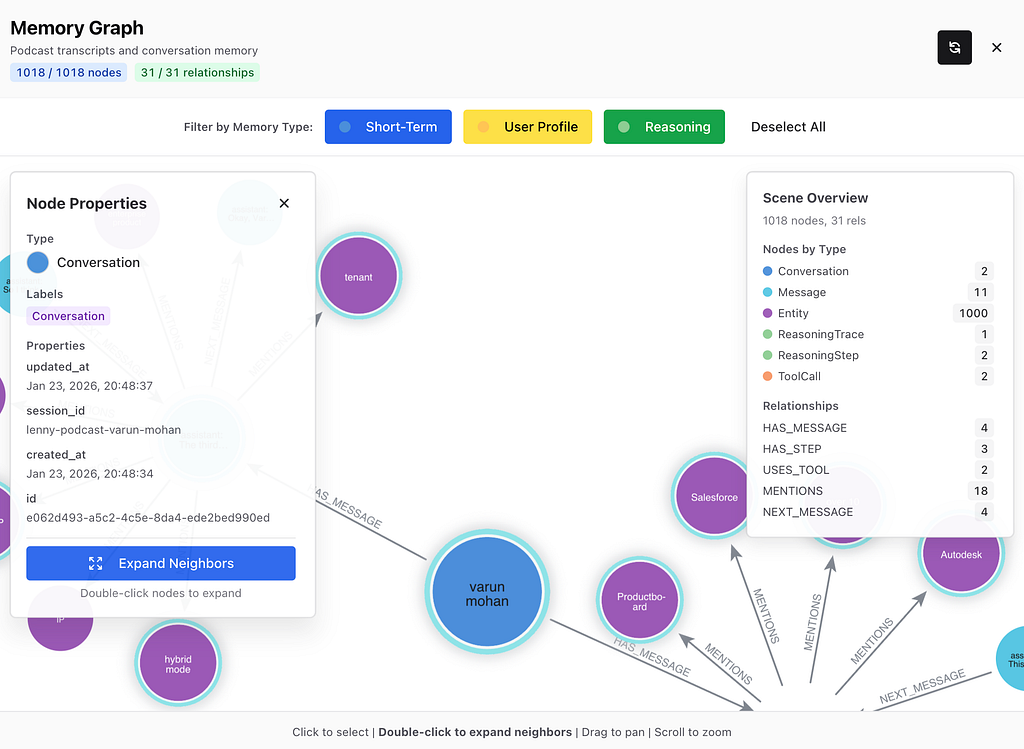Image resolution: width=1024 pixels, height=749 pixels.
Task: Select the Autodesk entity node
Action: point(960,554)
